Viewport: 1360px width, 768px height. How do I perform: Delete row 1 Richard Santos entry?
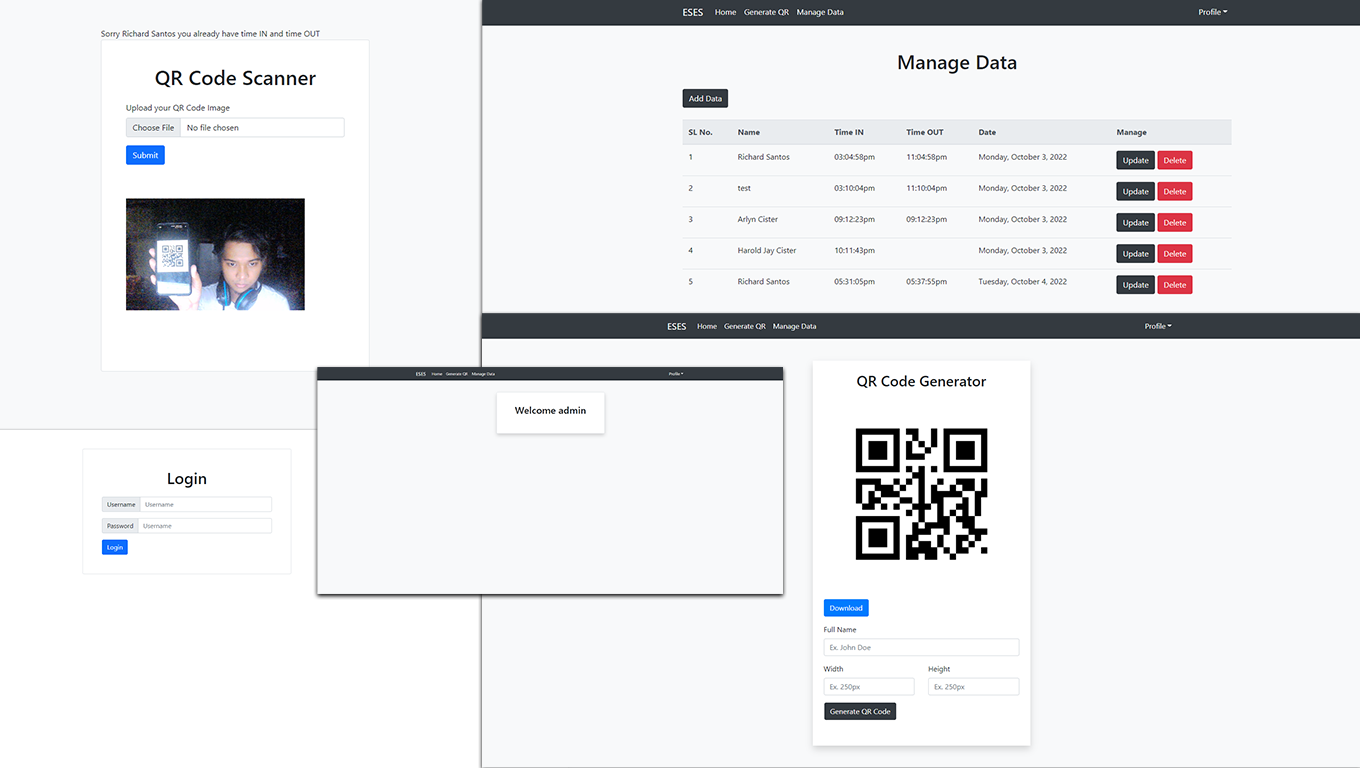pos(1175,160)
